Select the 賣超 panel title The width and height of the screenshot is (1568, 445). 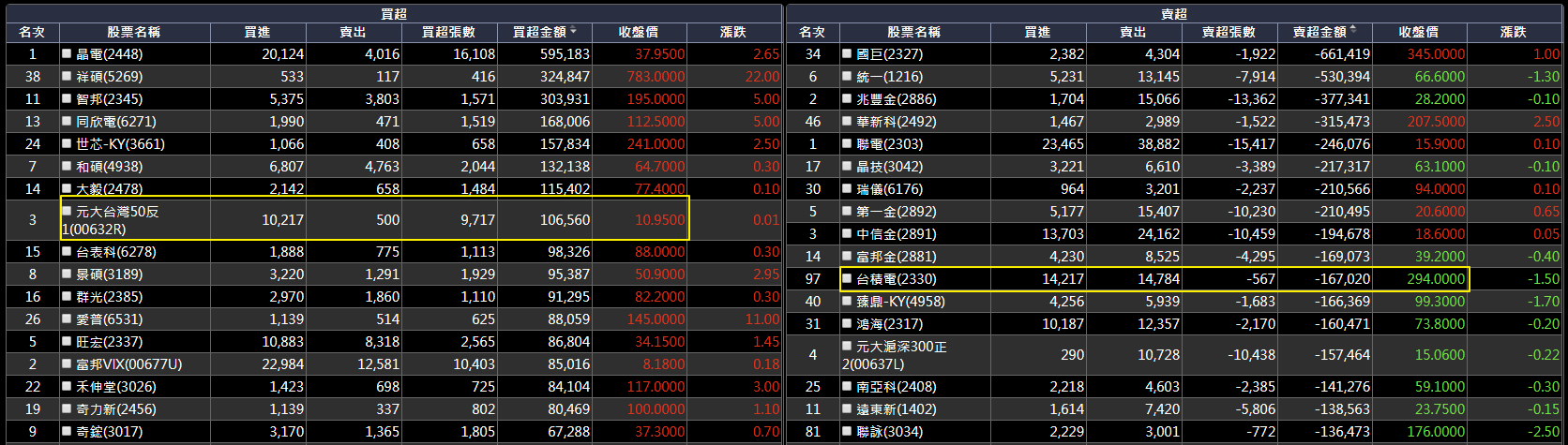(1174, 13)
